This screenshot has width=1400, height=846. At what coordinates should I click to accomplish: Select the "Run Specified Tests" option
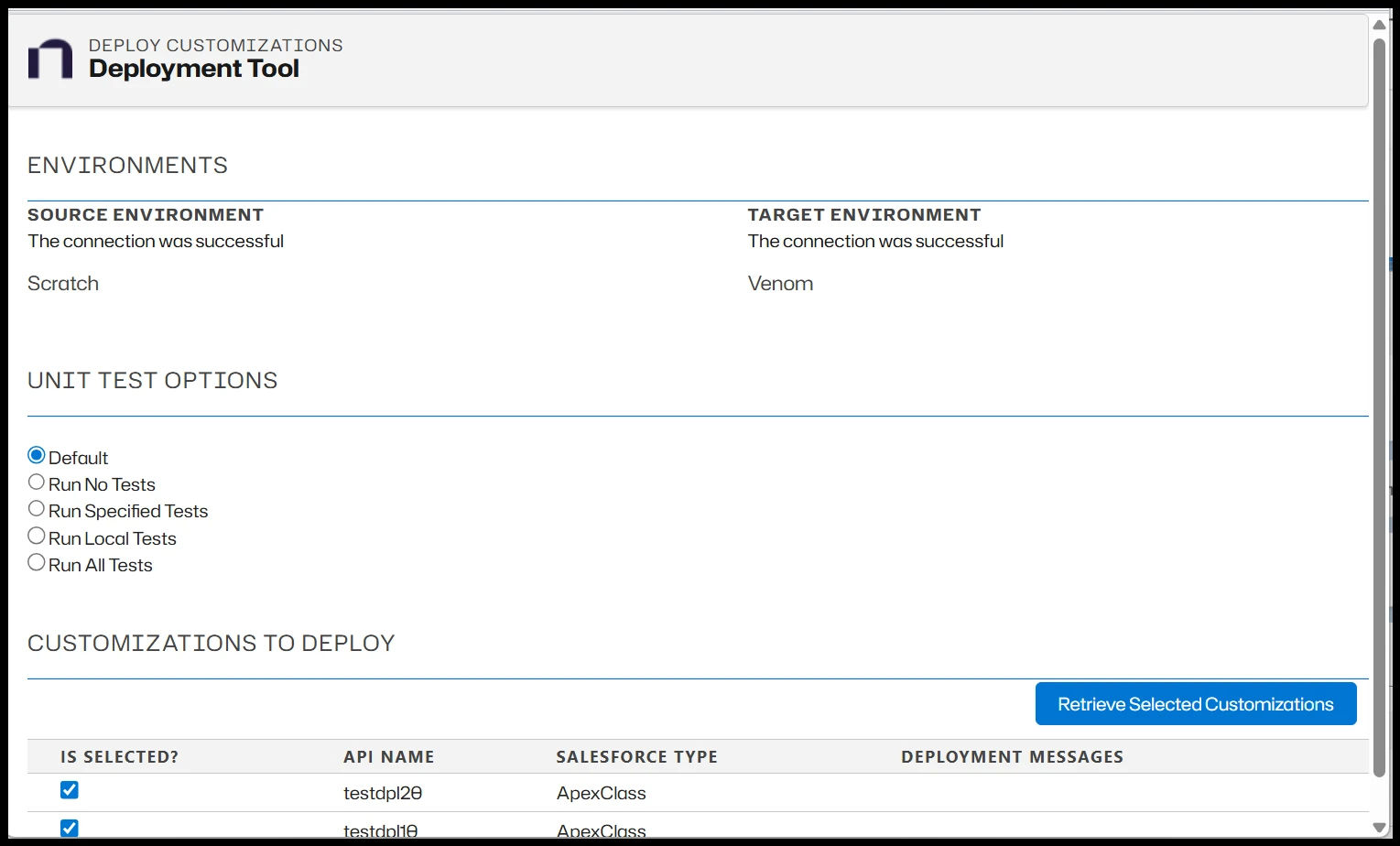(x=36, y=507)
